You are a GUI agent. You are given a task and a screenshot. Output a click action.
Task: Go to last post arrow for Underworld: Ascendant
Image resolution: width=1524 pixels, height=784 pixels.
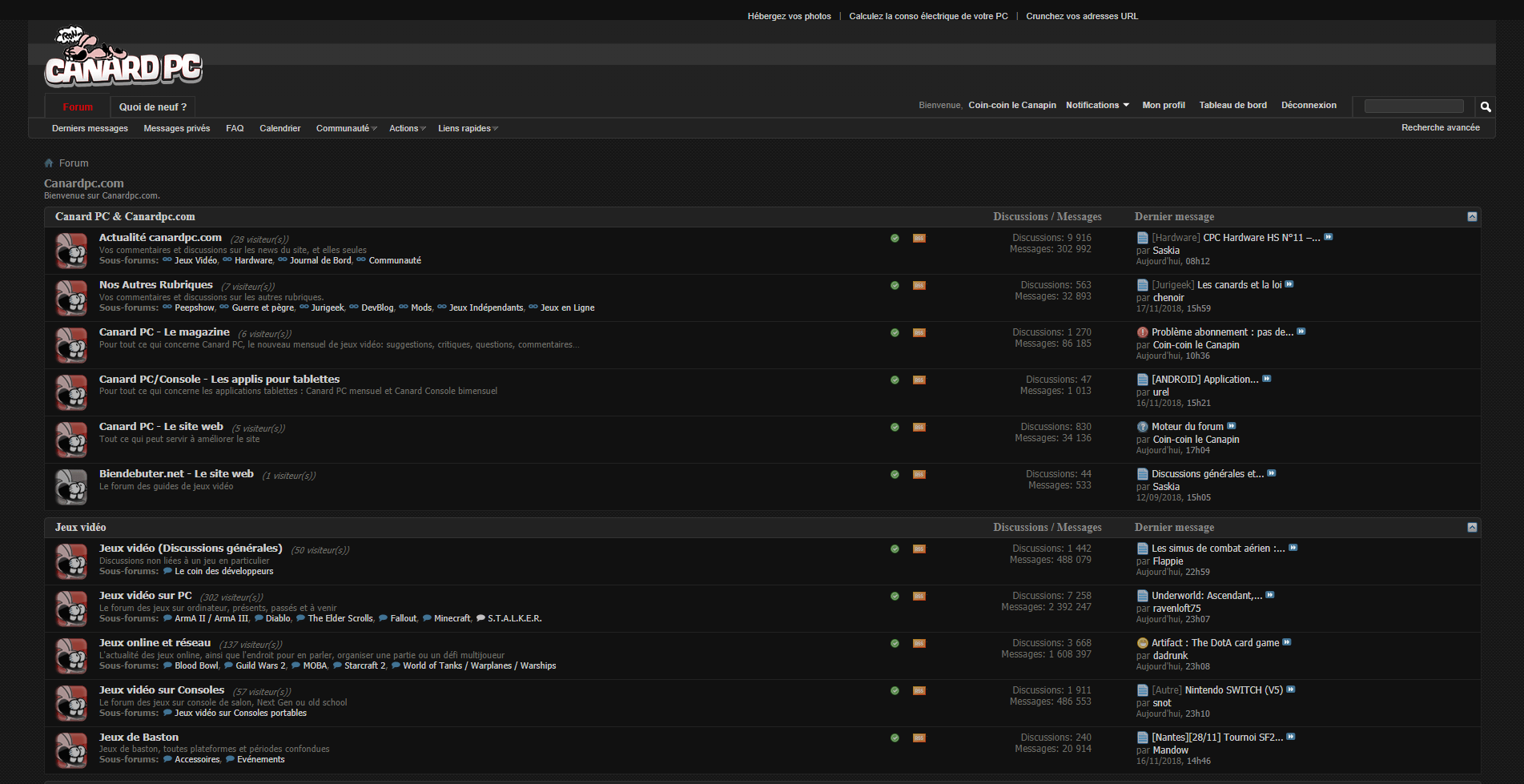1270,595
